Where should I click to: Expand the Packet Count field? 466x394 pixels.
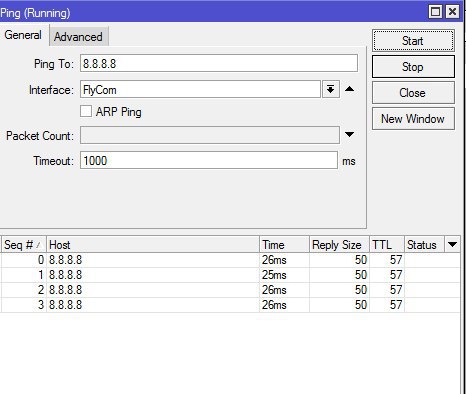[349, 134]
